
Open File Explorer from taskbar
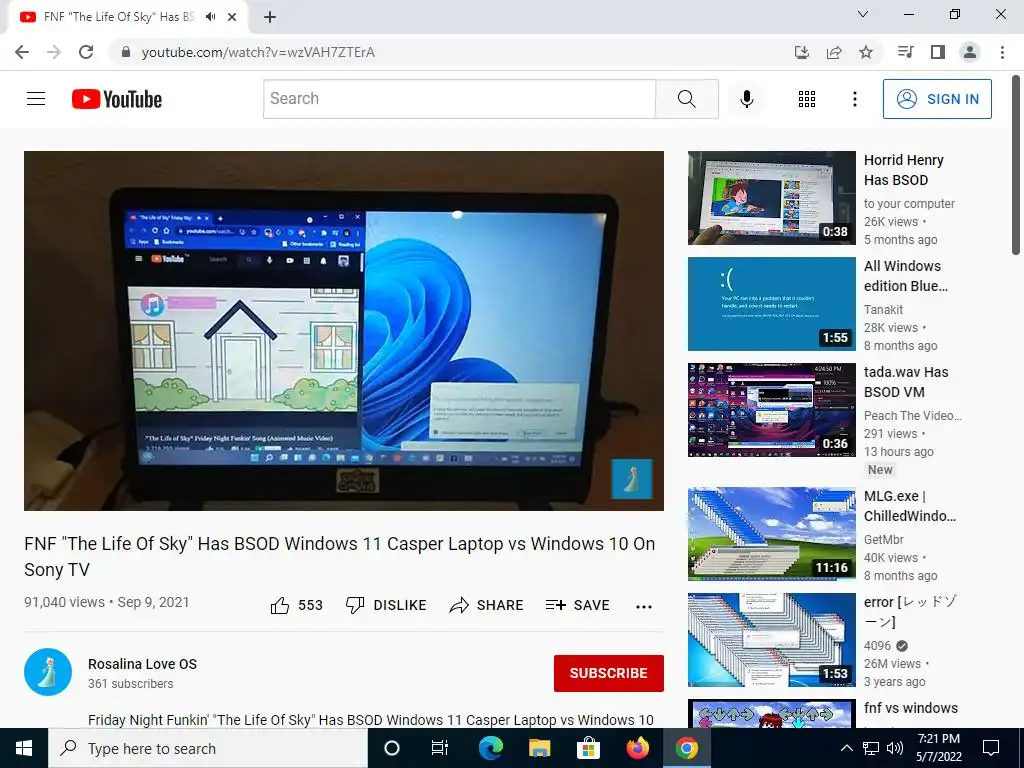[x=539, y=748]
